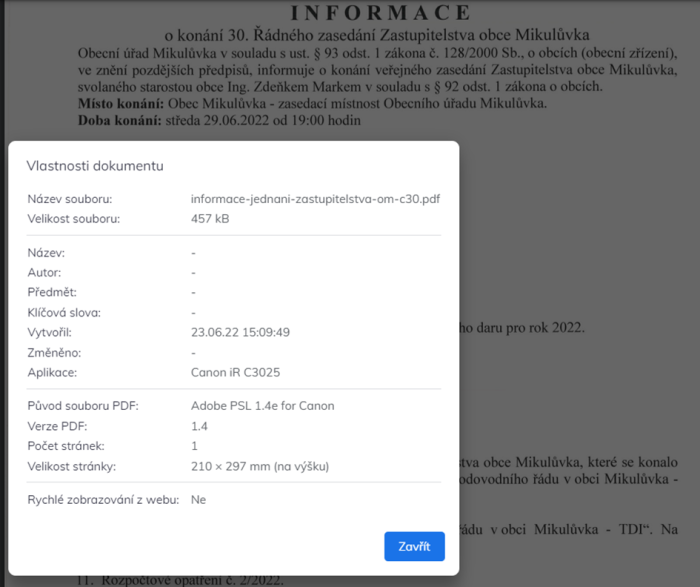
Task: Click the application value Canon iR C3025
Action: (235, 372)
